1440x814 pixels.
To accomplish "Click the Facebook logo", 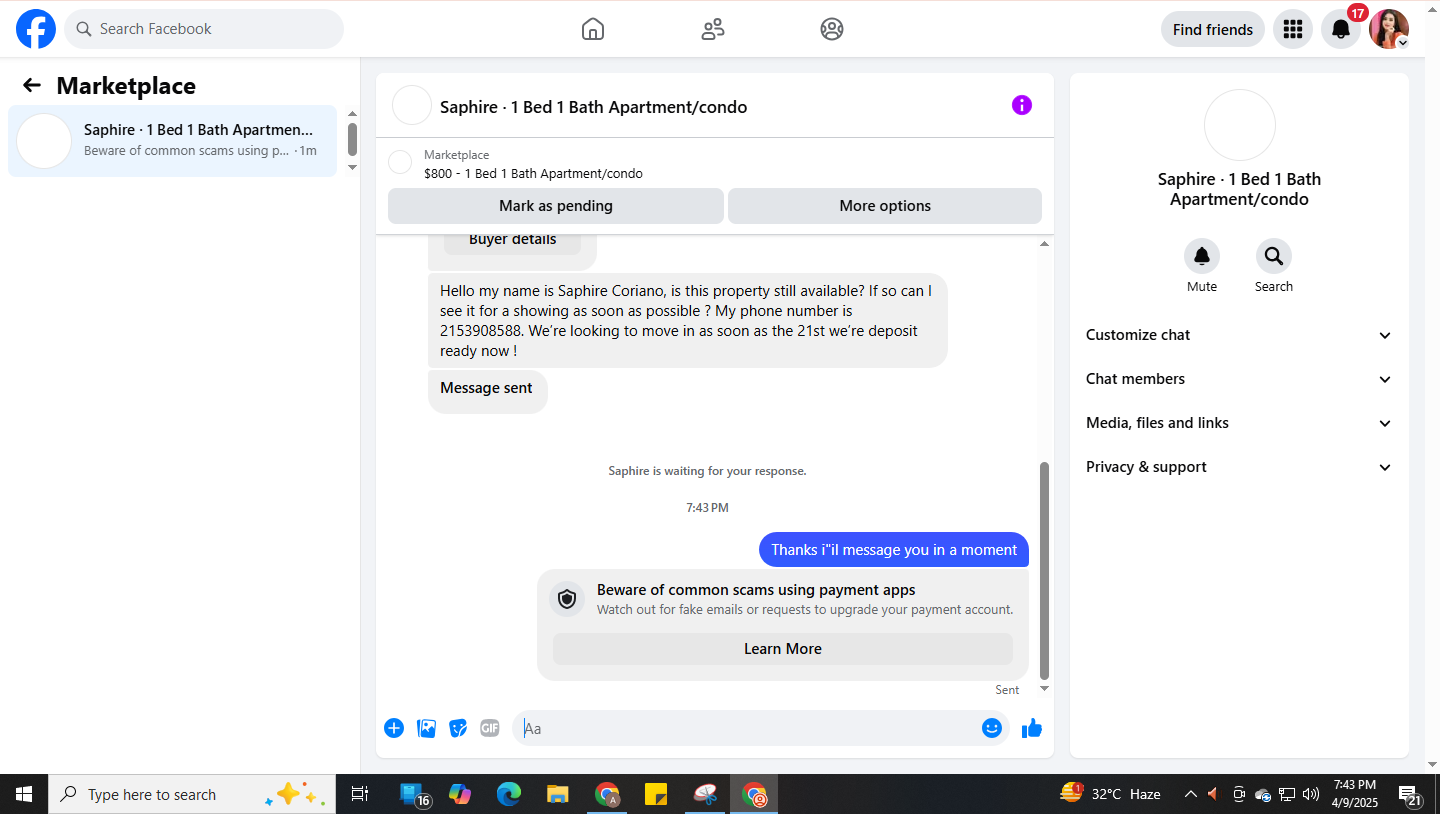I will (x=36, y=29).
